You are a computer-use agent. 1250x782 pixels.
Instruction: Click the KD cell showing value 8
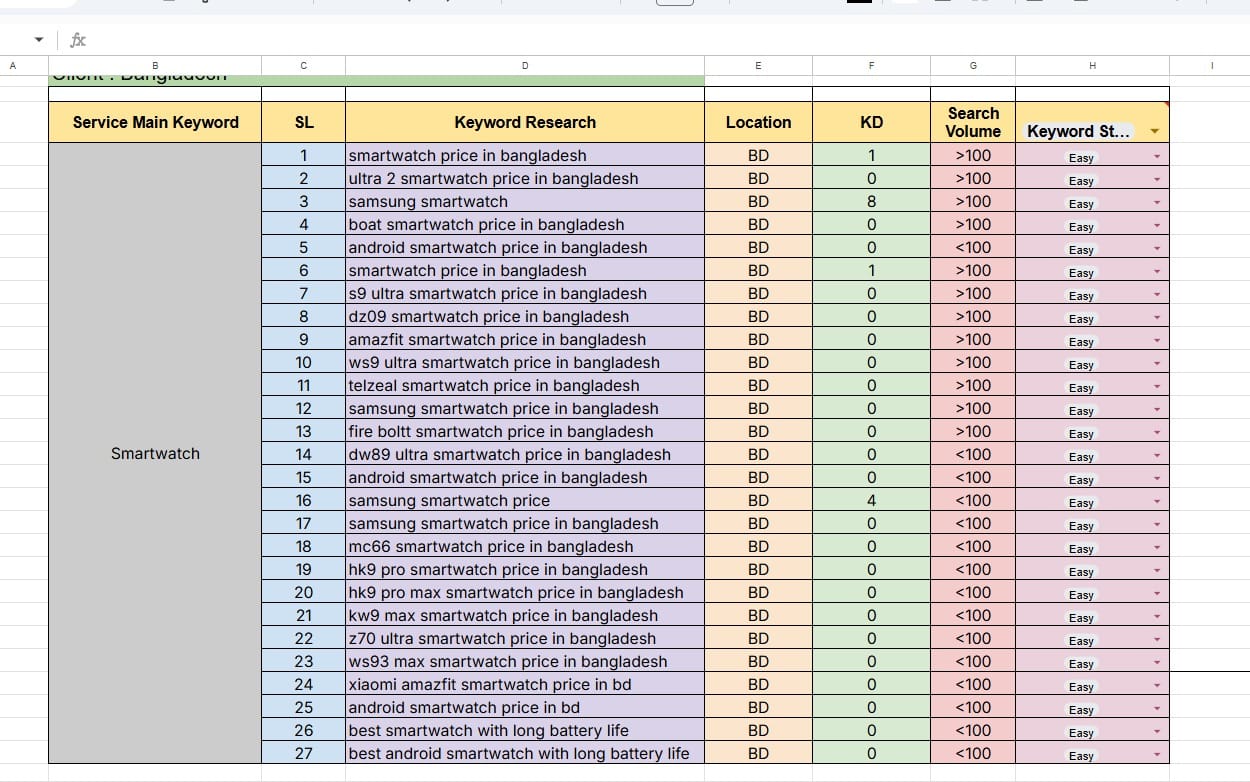click(871, 201)
